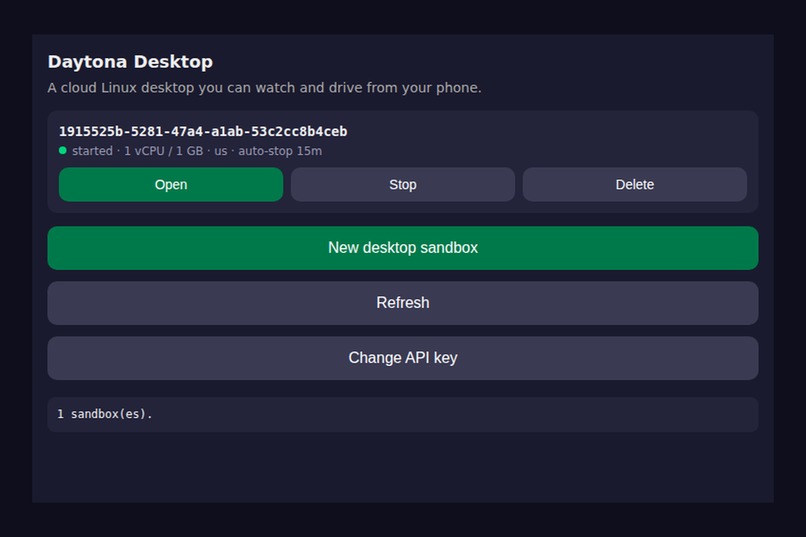Select sandbox ID 1915525b-5281-47a4-a1ab-53c2cc8b4ceb
The width and height of the screenshot is (806, 537).
click(203, 132)
